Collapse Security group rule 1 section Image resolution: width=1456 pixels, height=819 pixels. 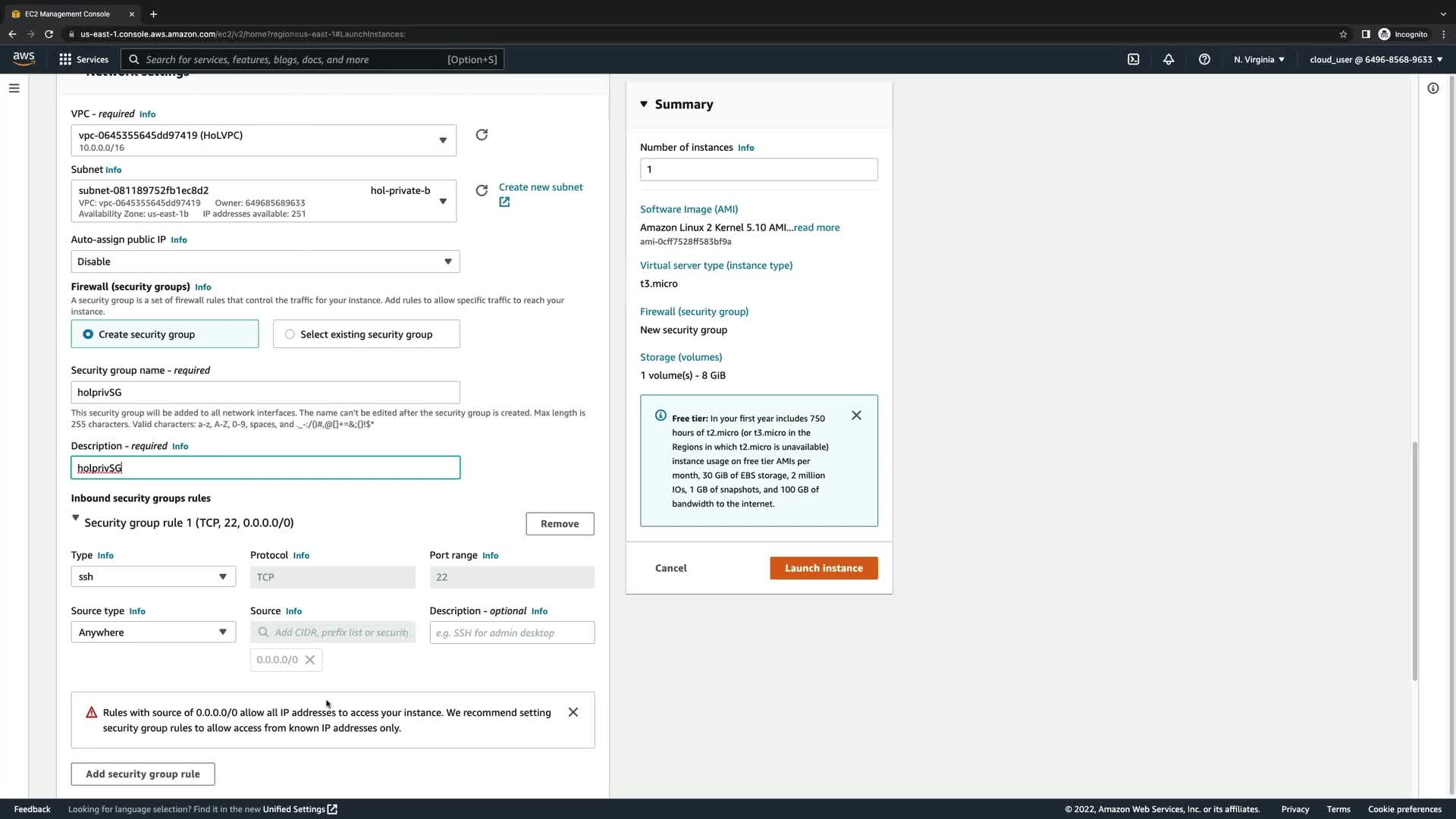tap(75, 519)
